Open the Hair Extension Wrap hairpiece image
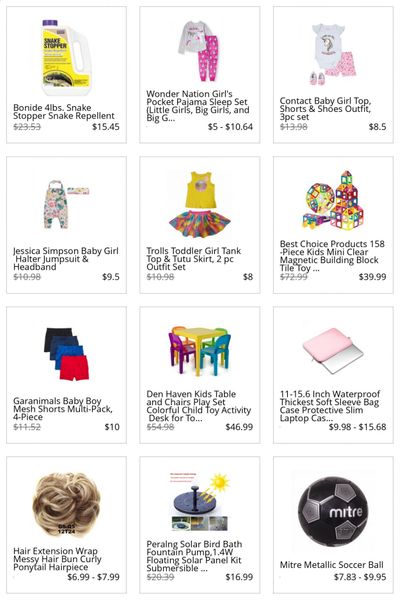 (66, 504)
